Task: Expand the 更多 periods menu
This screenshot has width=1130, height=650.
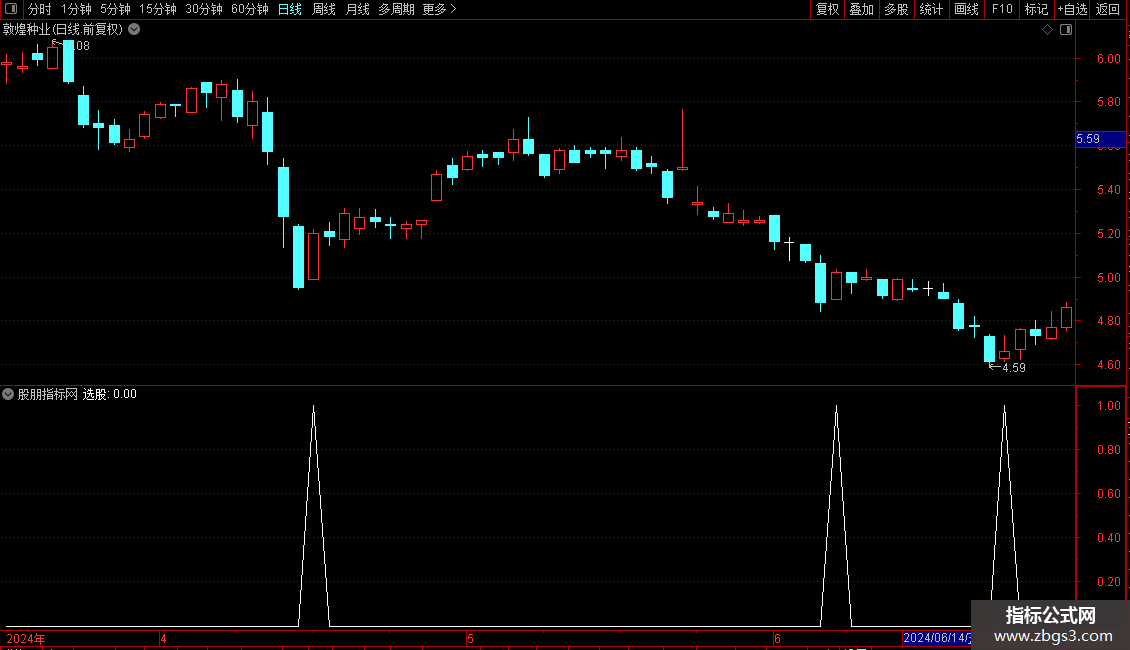Action: pyautogui.click(x=439, y=9)
